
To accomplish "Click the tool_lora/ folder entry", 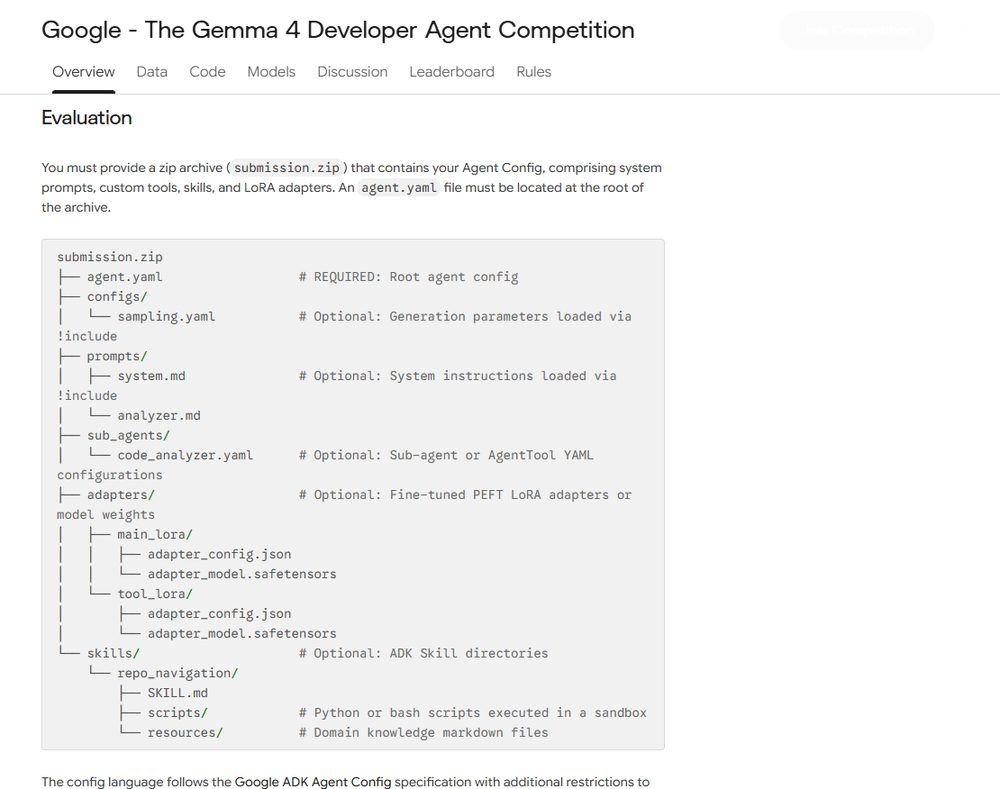I will [x=155, y=593].
